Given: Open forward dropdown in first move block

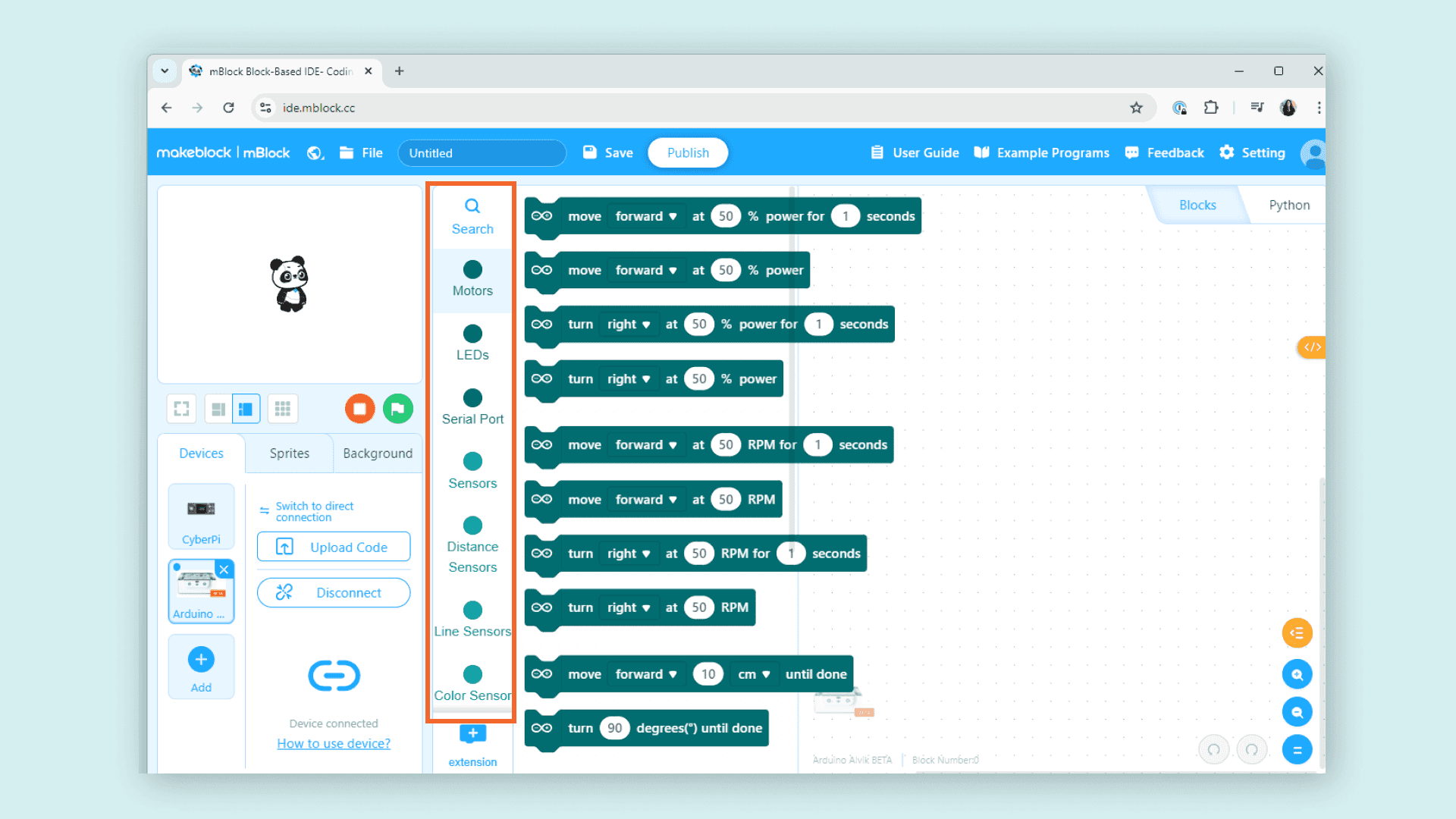Looking at the screenshot, I should 646,216.
